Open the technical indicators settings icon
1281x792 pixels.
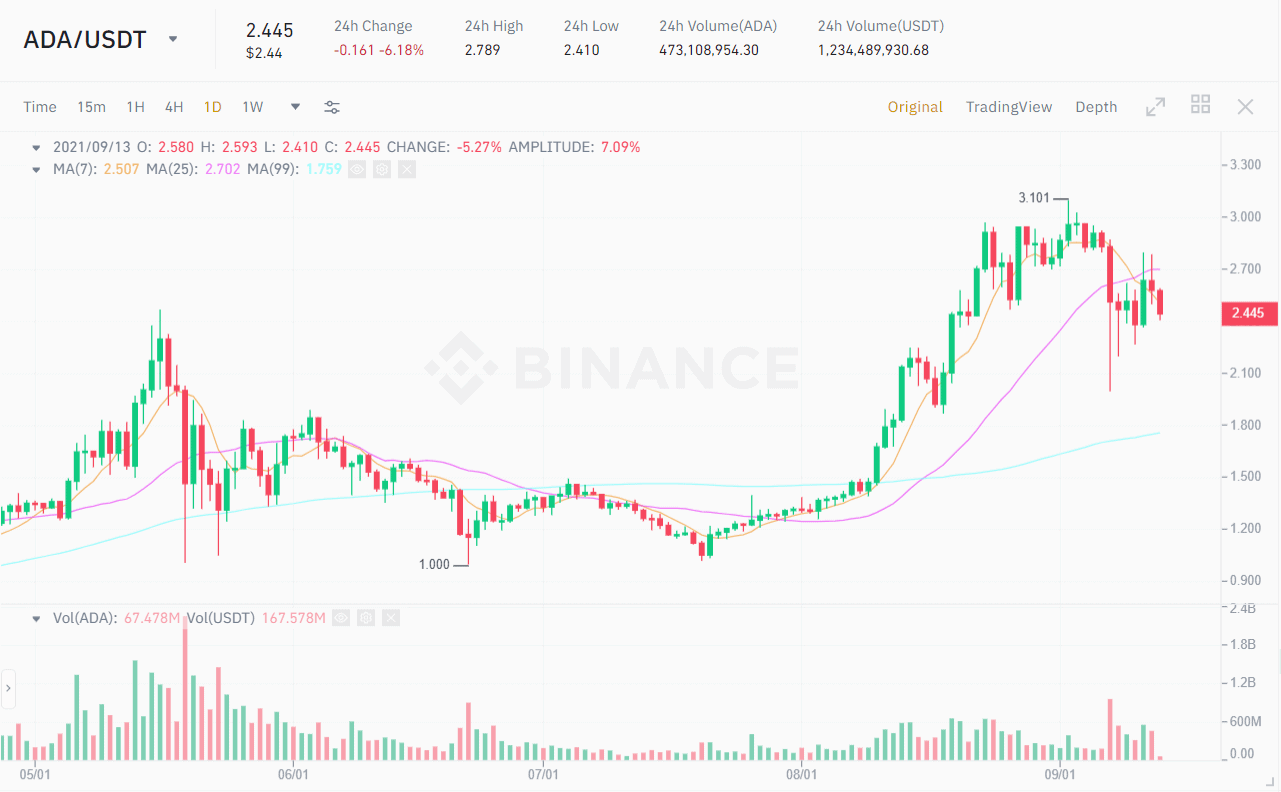(x=332, y=107)
